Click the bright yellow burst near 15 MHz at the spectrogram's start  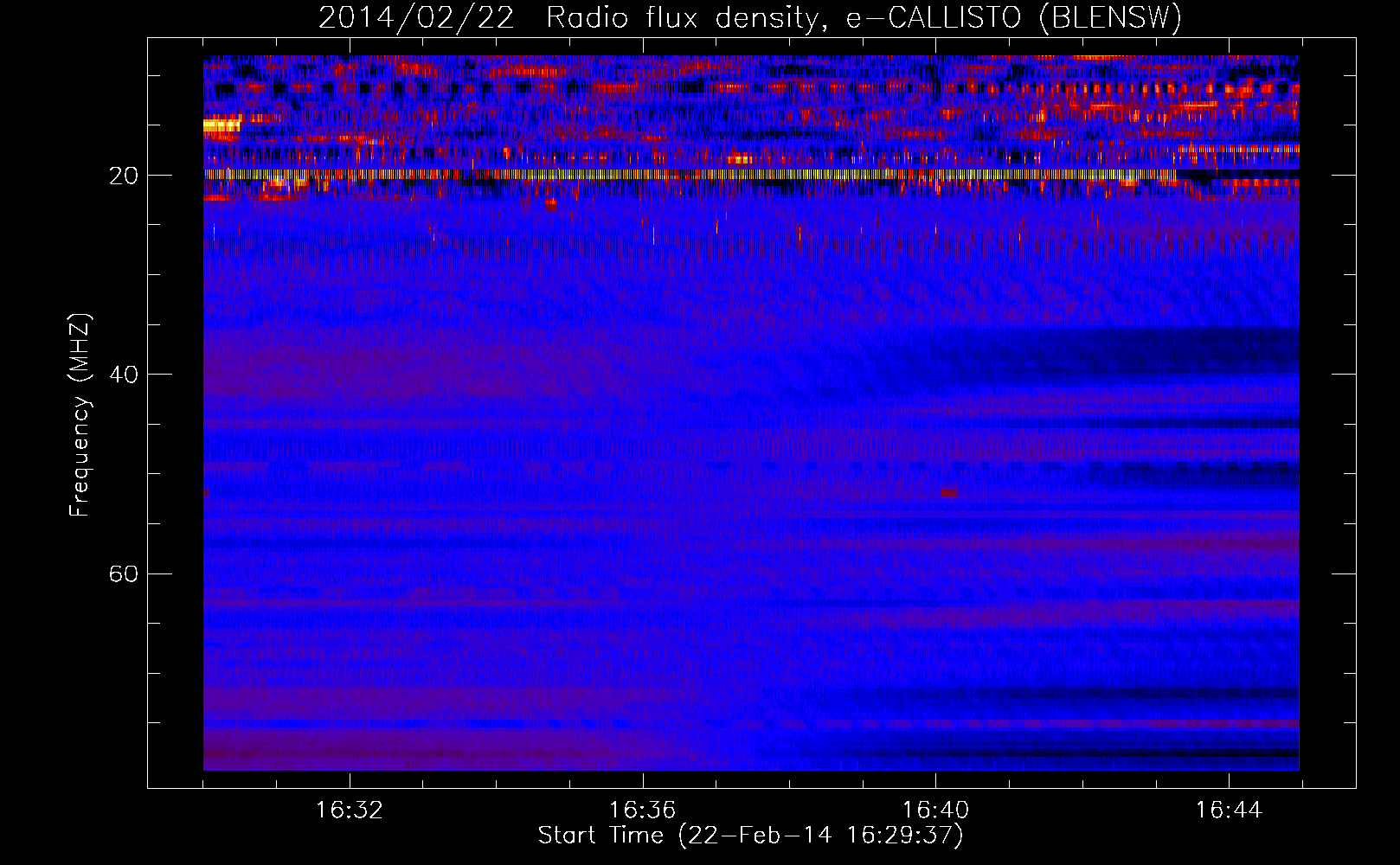point(222,125)
